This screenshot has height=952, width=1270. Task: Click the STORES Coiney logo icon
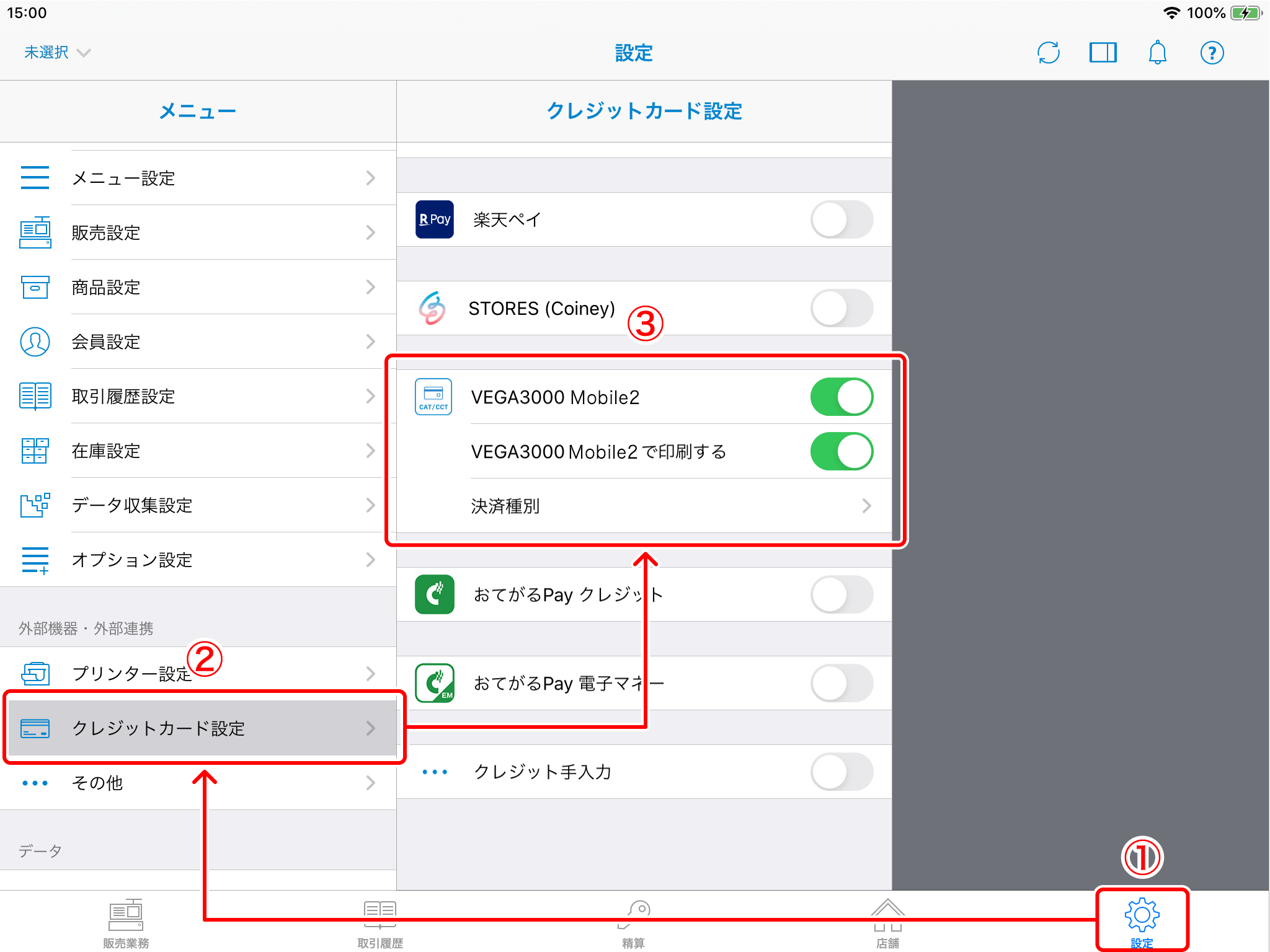click(x=432, y=308)
